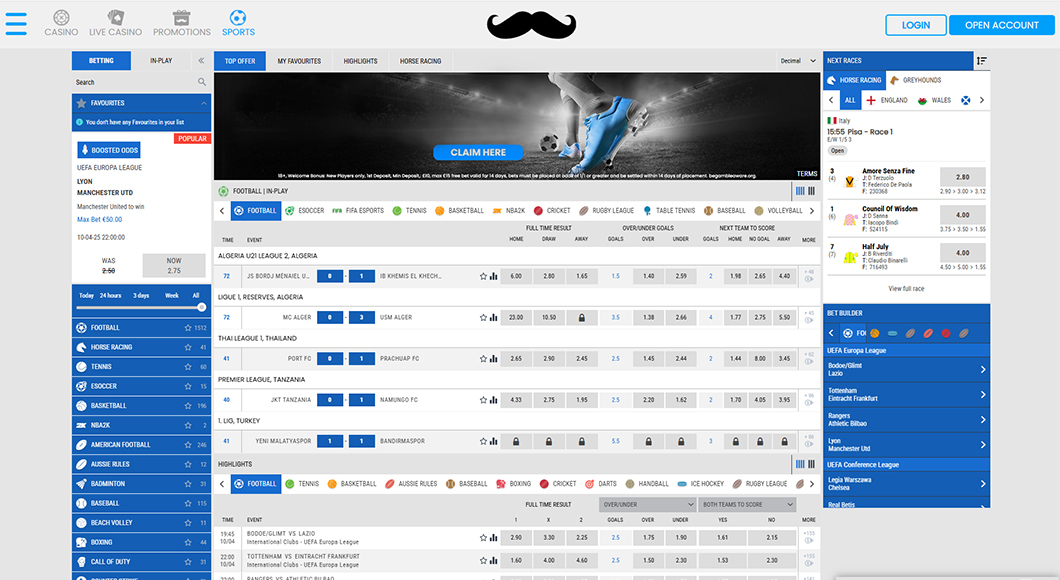Open Both Teams To Score dropdown
Screen dimensions: 1060x580
point(747,505)
